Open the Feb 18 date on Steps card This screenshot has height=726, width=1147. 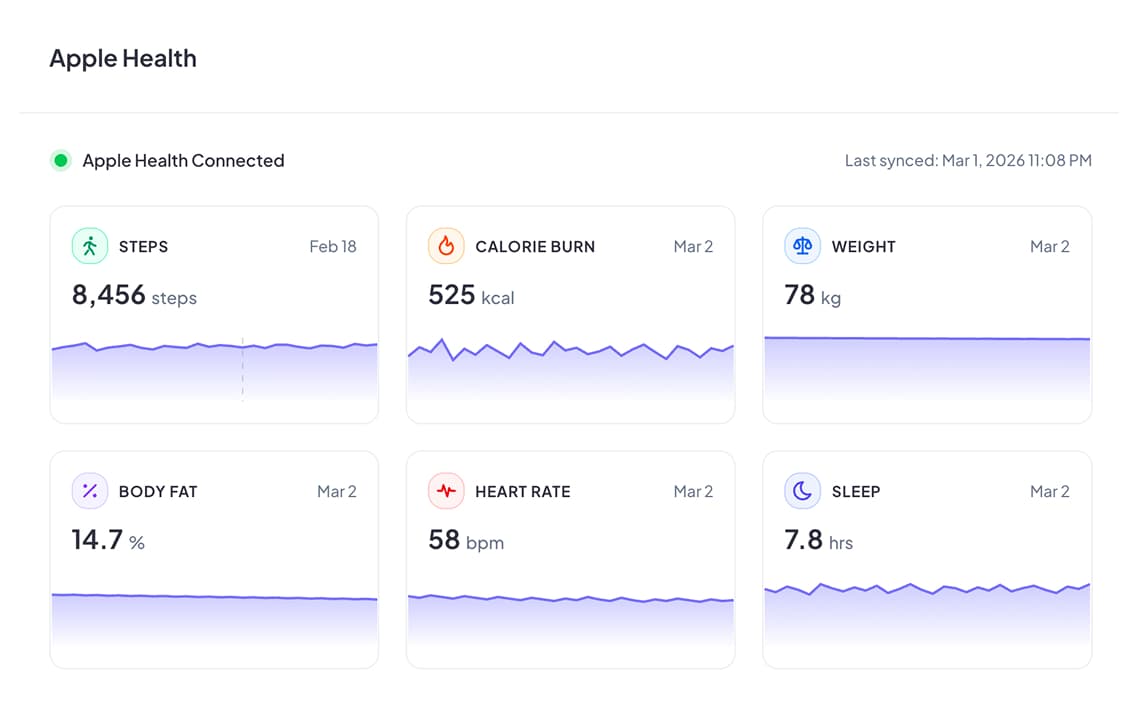point(333,246)
